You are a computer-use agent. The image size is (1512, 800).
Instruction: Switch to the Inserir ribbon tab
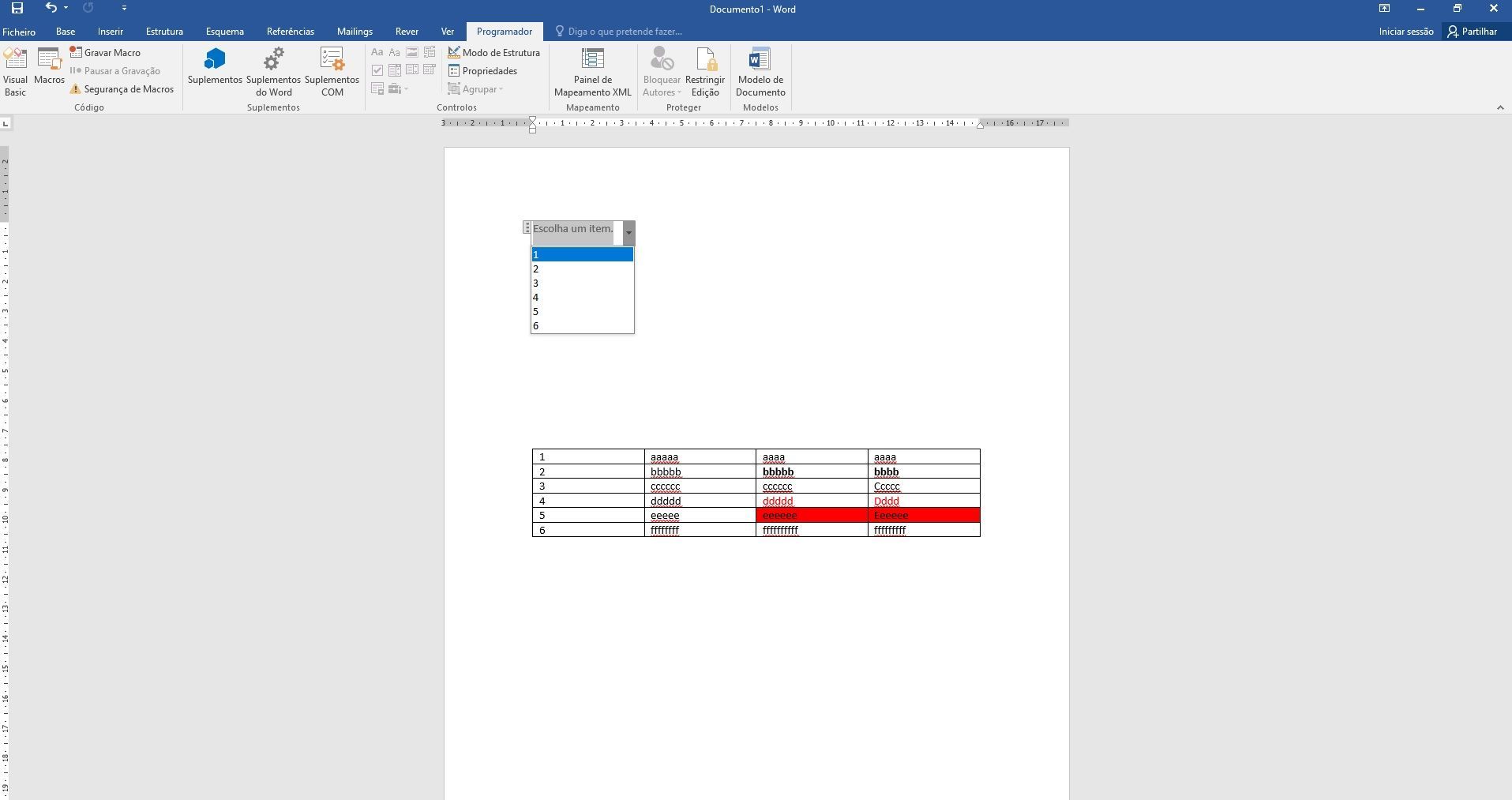[111, 32]
